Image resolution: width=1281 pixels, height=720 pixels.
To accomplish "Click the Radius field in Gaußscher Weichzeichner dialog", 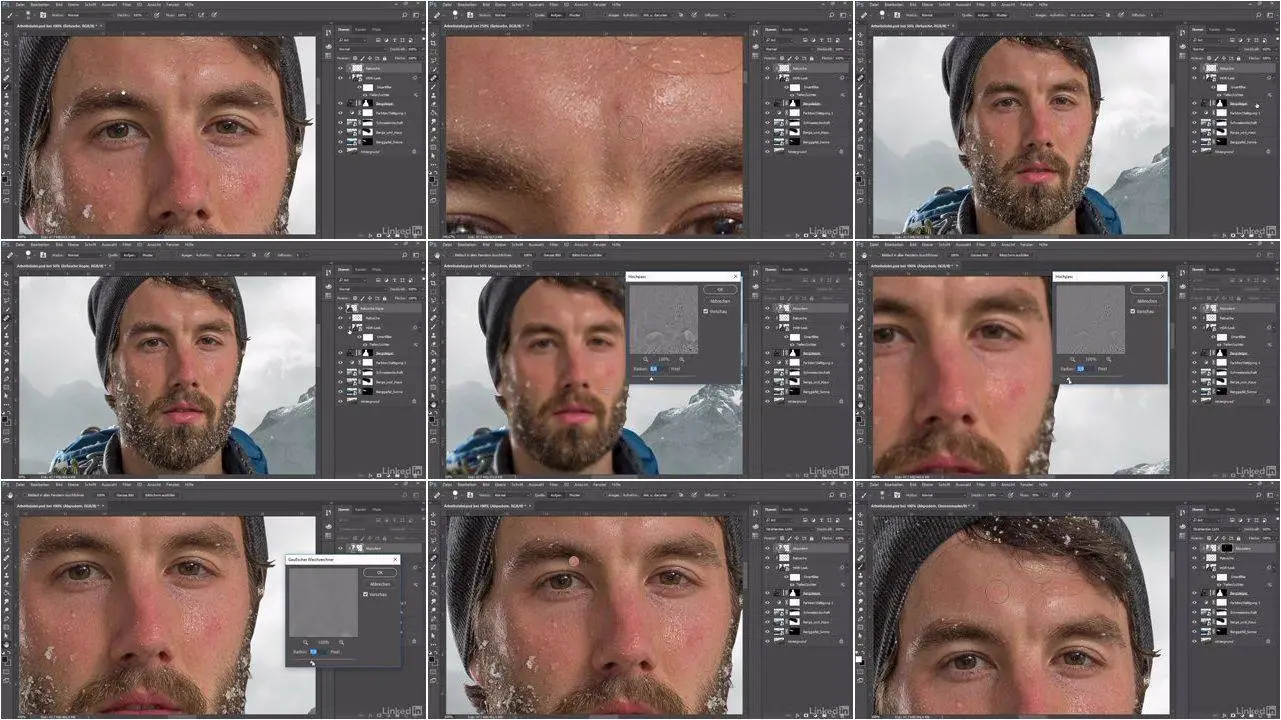I will 319,652.
